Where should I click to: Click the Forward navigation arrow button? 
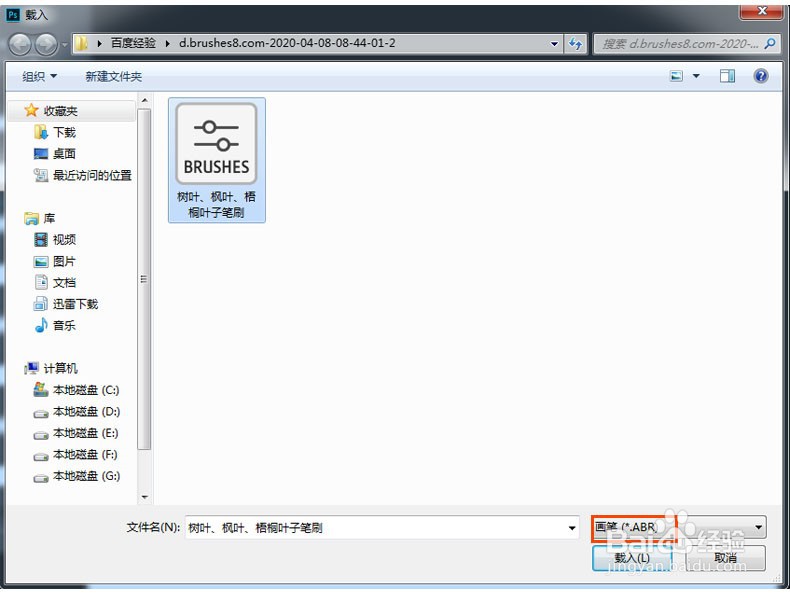click(46, 44)
